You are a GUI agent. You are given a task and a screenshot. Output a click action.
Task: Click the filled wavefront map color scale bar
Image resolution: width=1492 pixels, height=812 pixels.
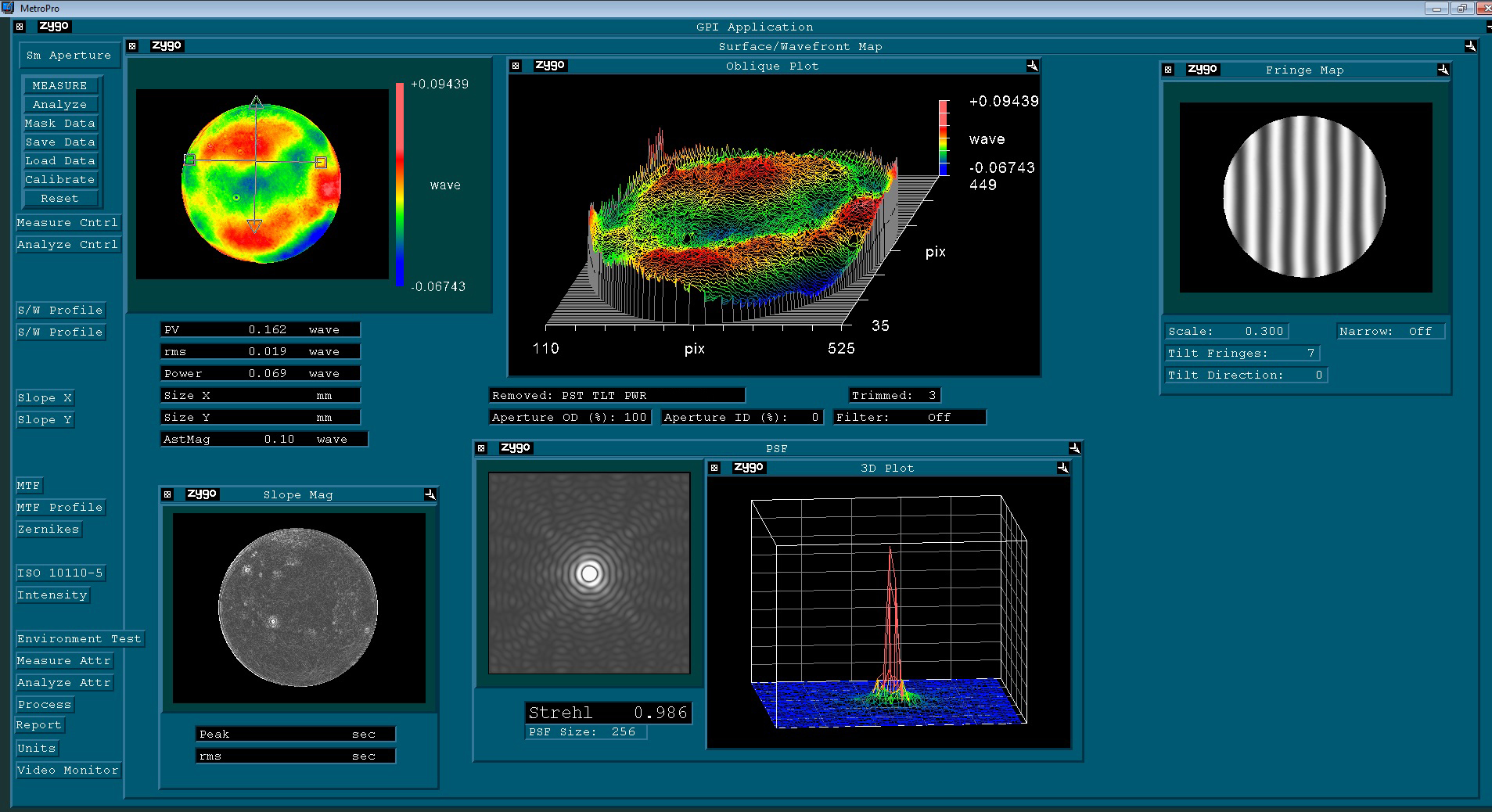point(399,184)
